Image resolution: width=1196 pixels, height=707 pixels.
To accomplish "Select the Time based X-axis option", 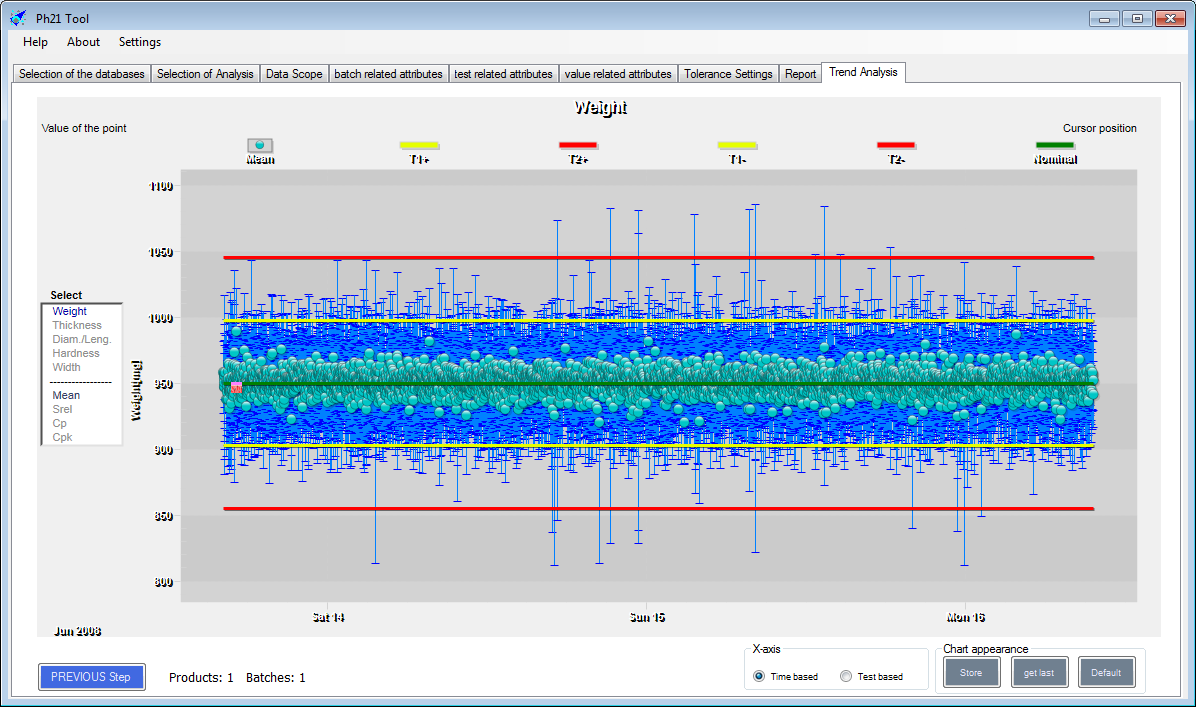I will (x=760, y=677).
